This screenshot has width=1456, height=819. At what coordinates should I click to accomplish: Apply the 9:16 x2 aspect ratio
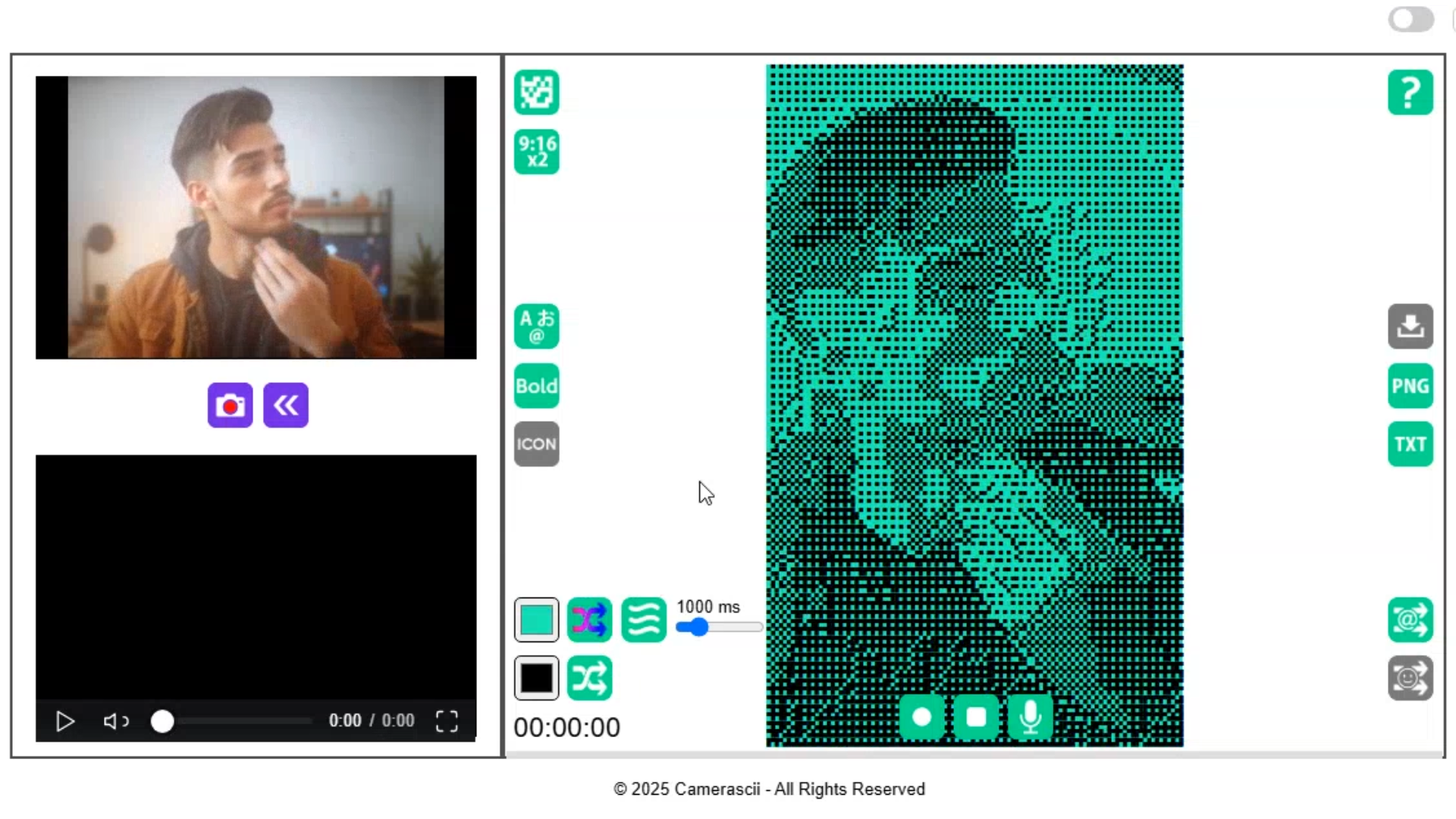pyautogui.click(x=536, y=152)
